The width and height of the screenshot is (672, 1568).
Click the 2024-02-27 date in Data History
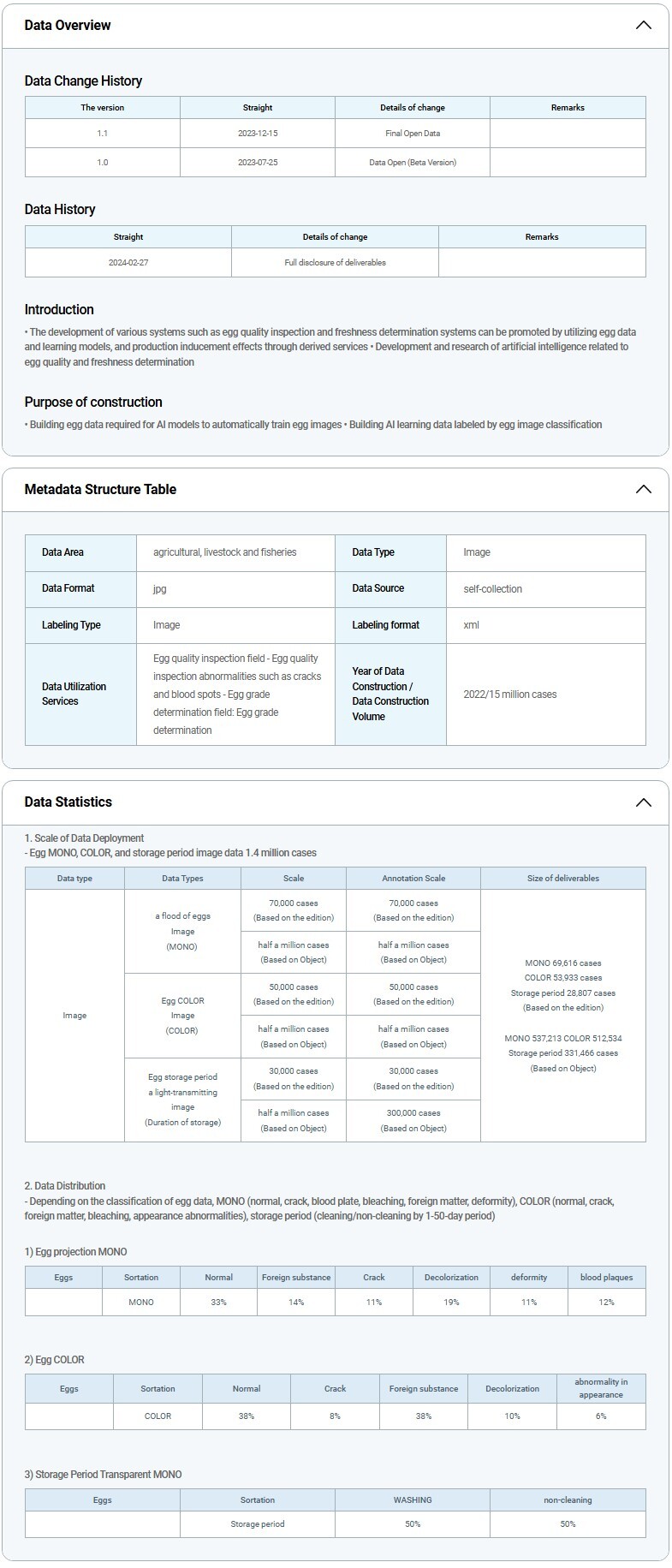point(128,263)
